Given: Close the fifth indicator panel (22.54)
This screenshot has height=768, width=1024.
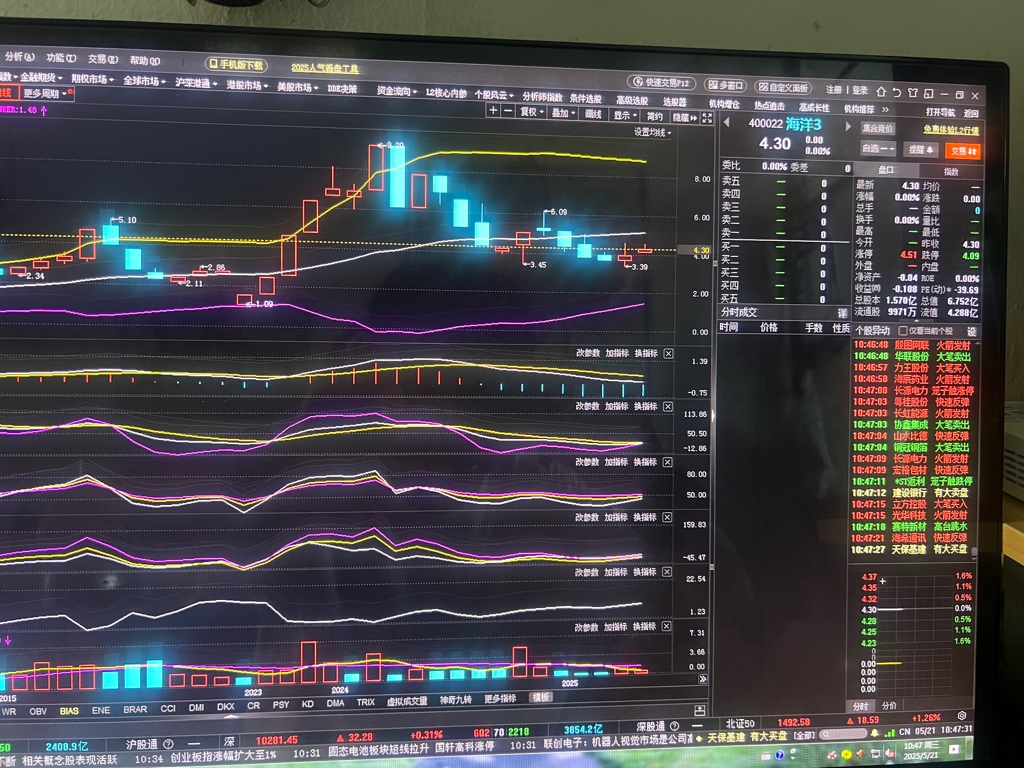Looking at the screenshot, I should [x=667, y=572].
